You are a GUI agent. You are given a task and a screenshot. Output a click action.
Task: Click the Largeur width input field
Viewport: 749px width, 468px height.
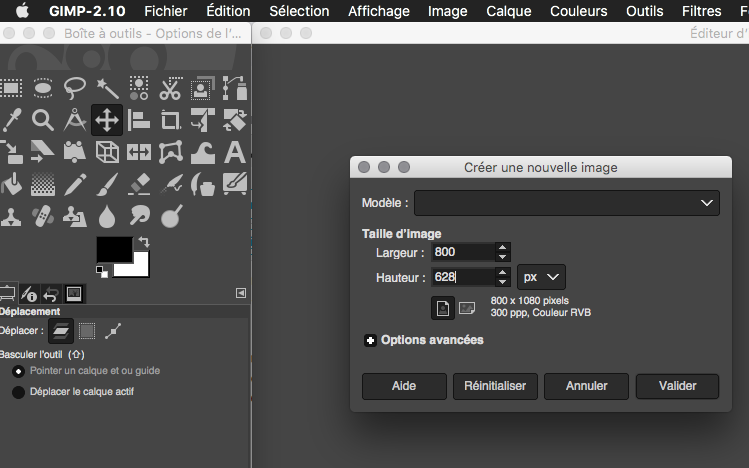pyautogui.click(x=462, y=252)
